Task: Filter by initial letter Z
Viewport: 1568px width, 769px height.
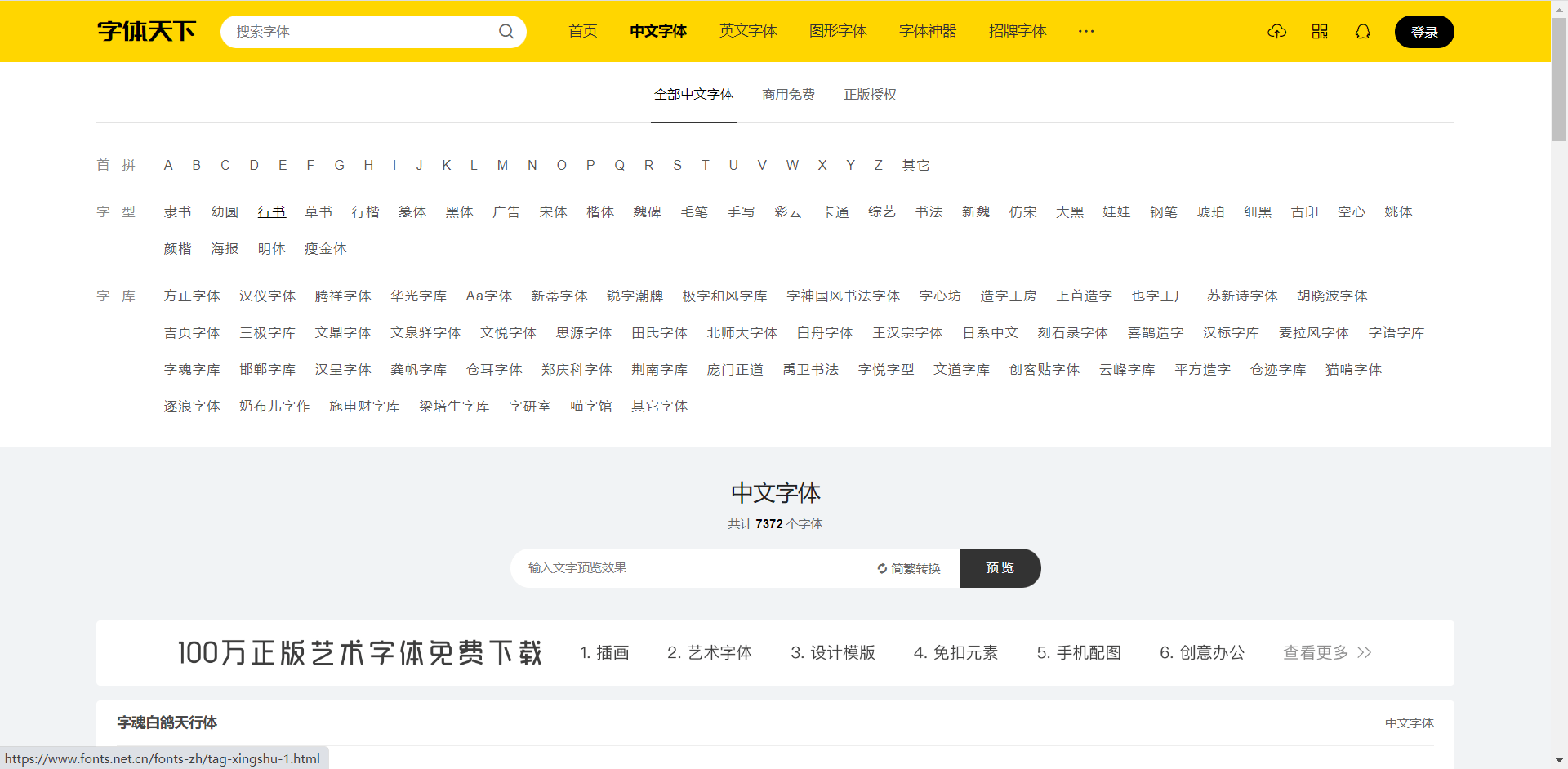Action: (x=878, y=165)
